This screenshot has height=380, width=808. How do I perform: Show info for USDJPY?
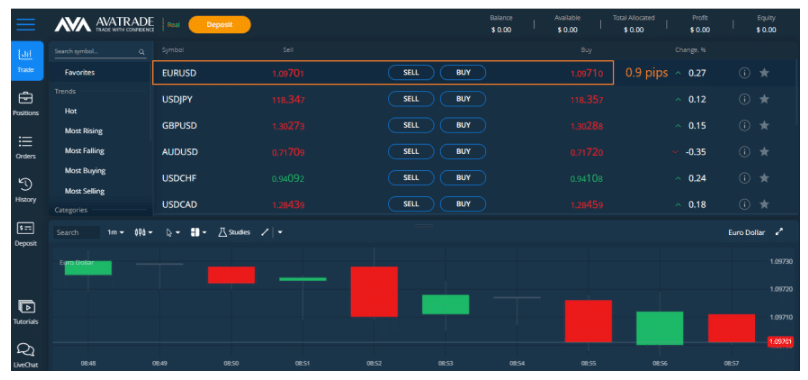[744, 99]
